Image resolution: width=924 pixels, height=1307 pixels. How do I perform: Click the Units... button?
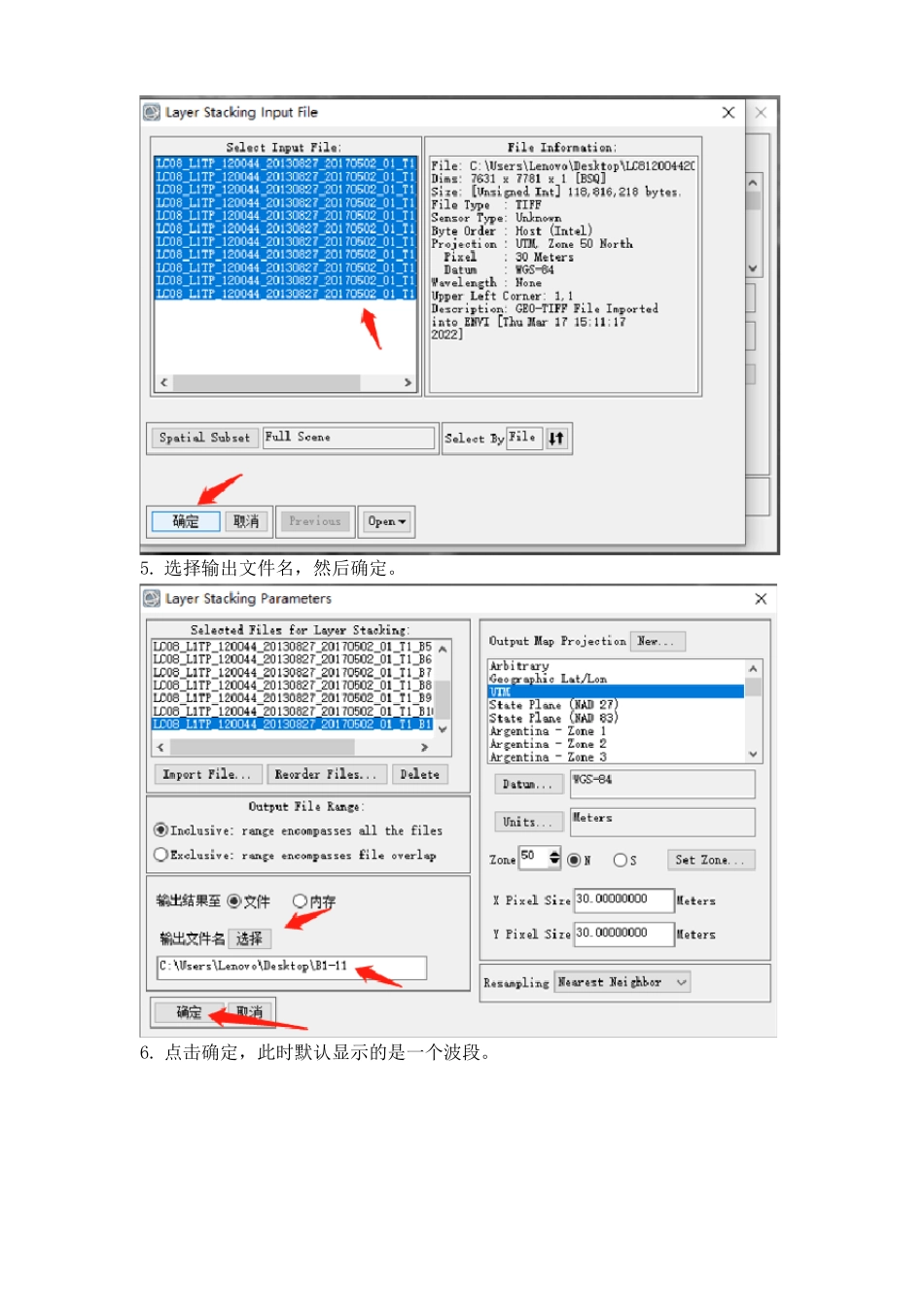point(528,822)
